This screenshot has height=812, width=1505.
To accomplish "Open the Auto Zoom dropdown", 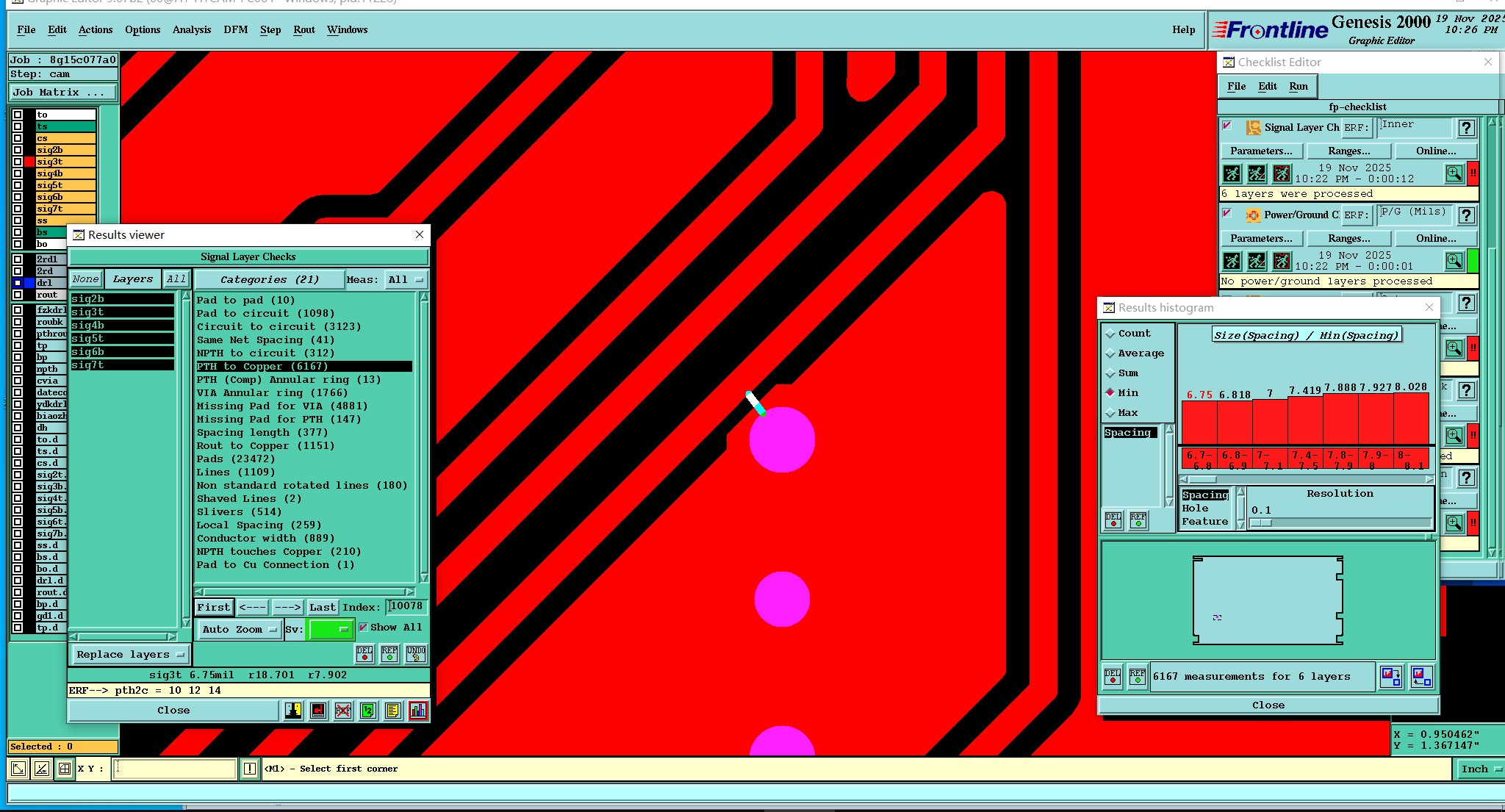I will 240,629.
